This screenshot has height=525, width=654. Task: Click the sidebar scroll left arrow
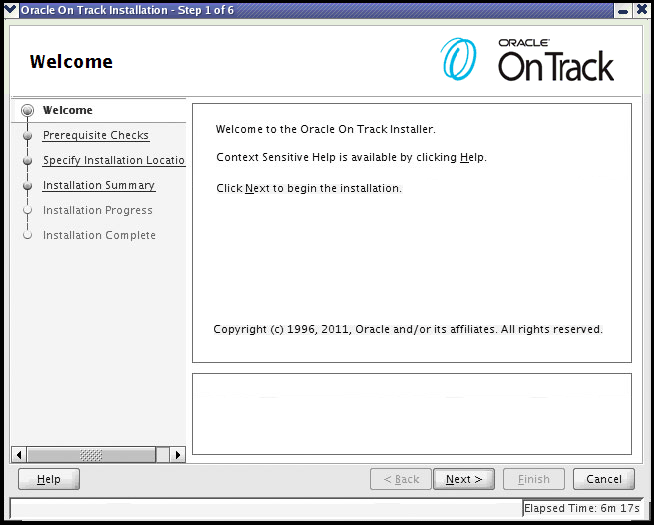point(19,455)
